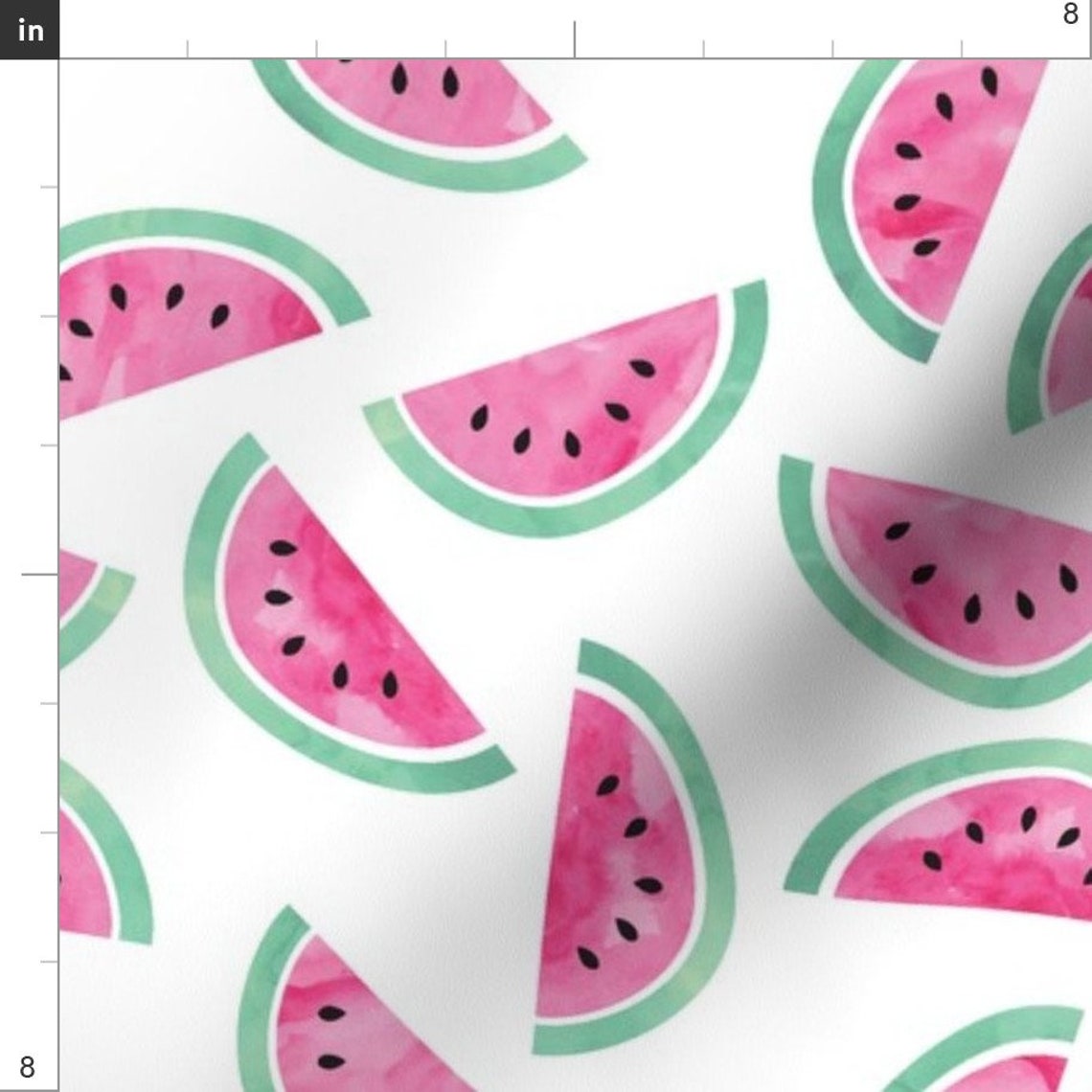Click the centered tilted watermelon slice
The height and width of the screenshot is (1092, 1092).
click(556, 412)
